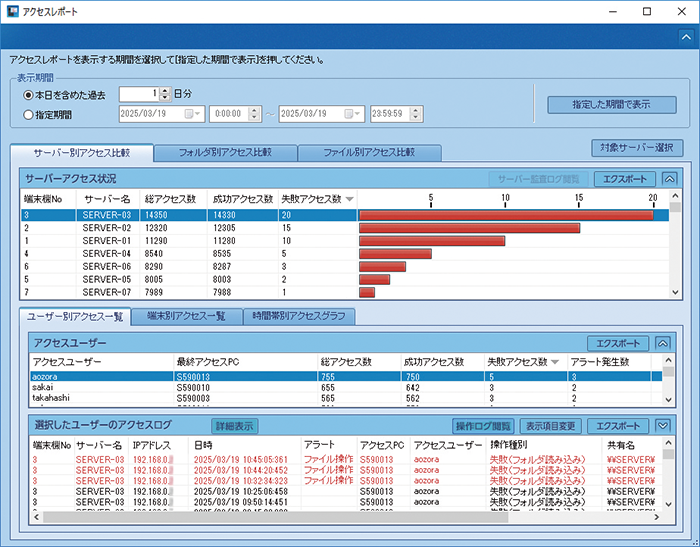Click access log horizontal scrollbar thumb
Image resolution: width=700 pixels, height=547 pixels.
point(275,517)
